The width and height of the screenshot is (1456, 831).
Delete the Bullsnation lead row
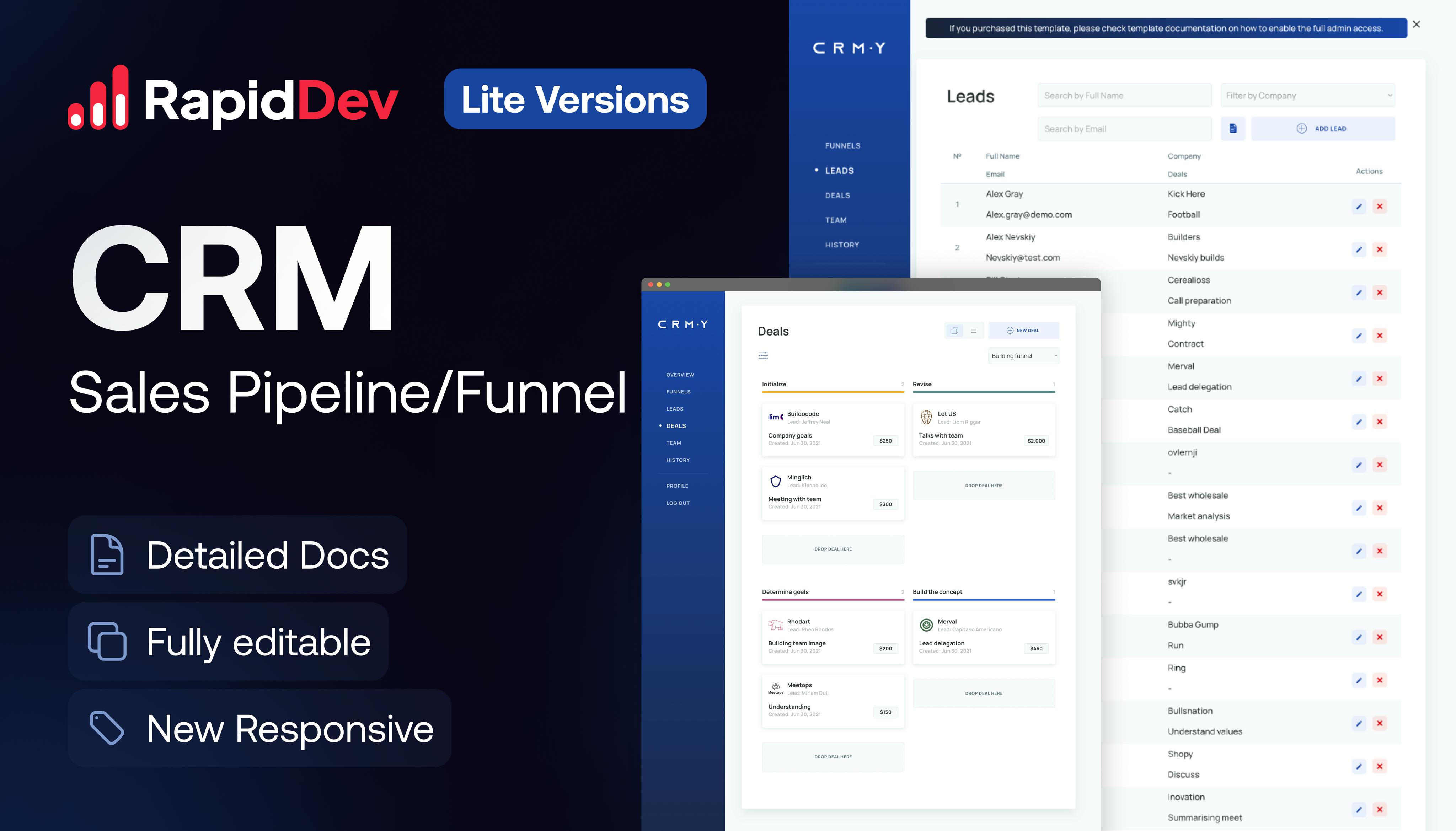(x=1380, y=723)
